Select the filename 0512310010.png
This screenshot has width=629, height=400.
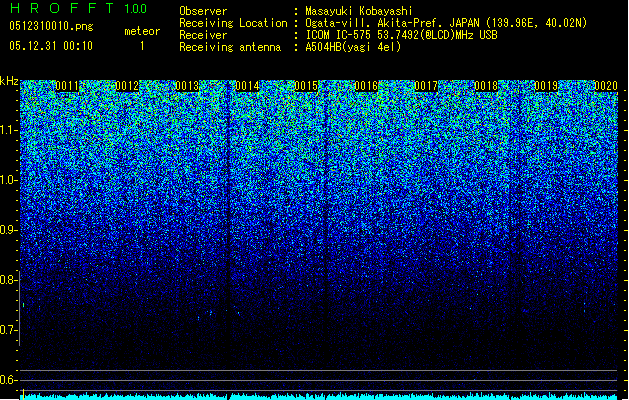pos(51,26)
